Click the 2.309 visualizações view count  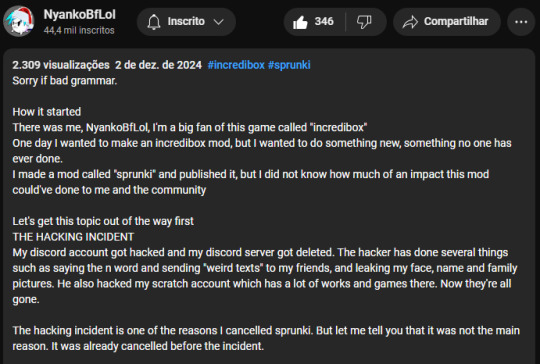pyautogui.click(x=61, y=65)
